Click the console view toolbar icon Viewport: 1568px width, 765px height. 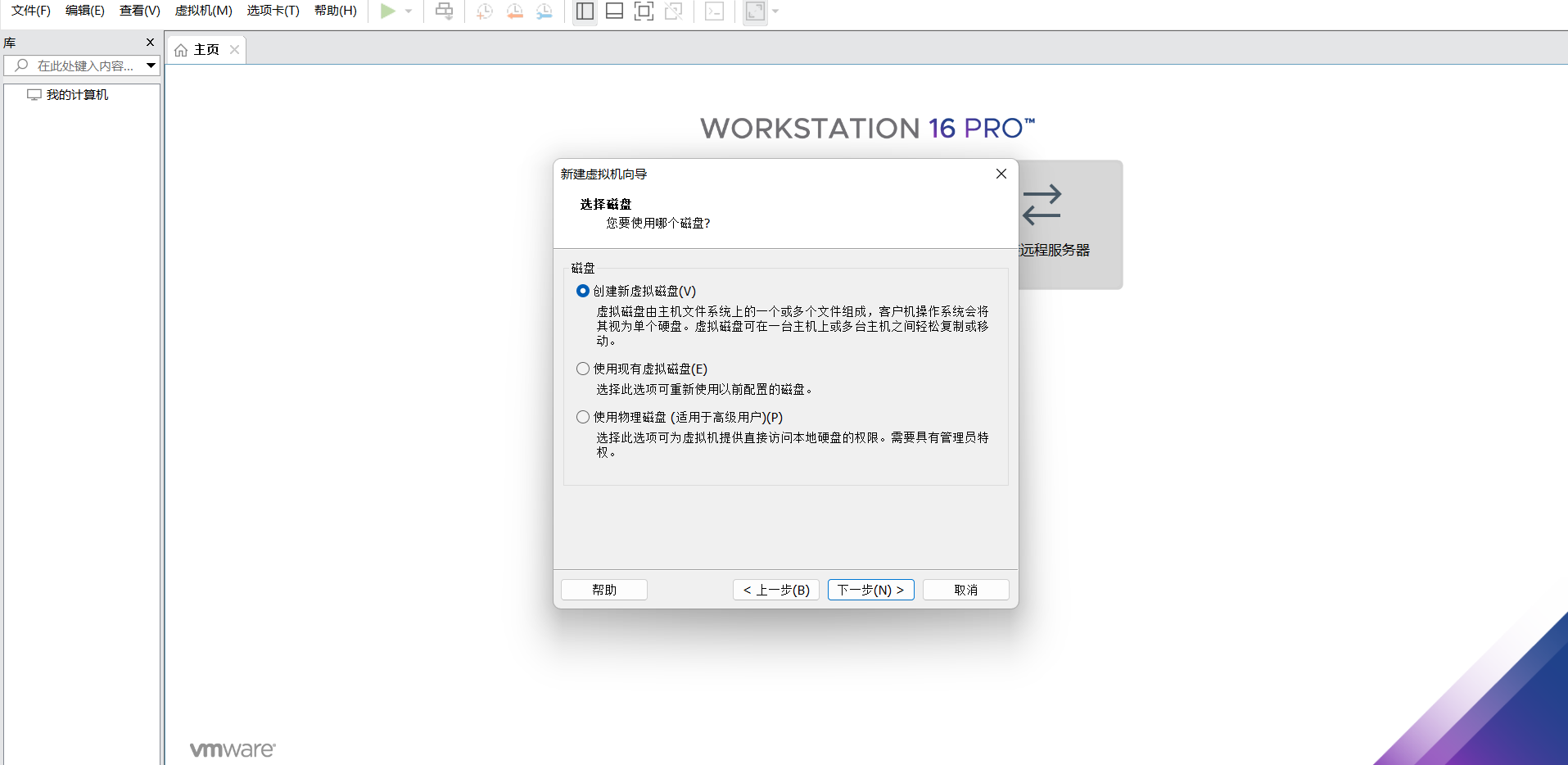click(715, 11)
